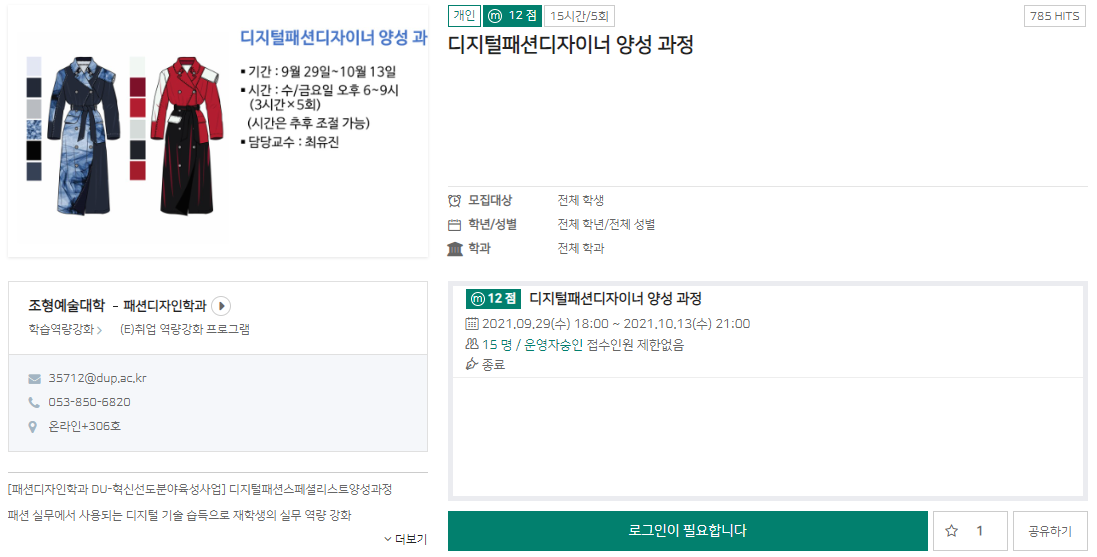Click the phone icon beside 053-850-6820
The width and height of the screenshot is (1097, 557).
click(34, 403)
